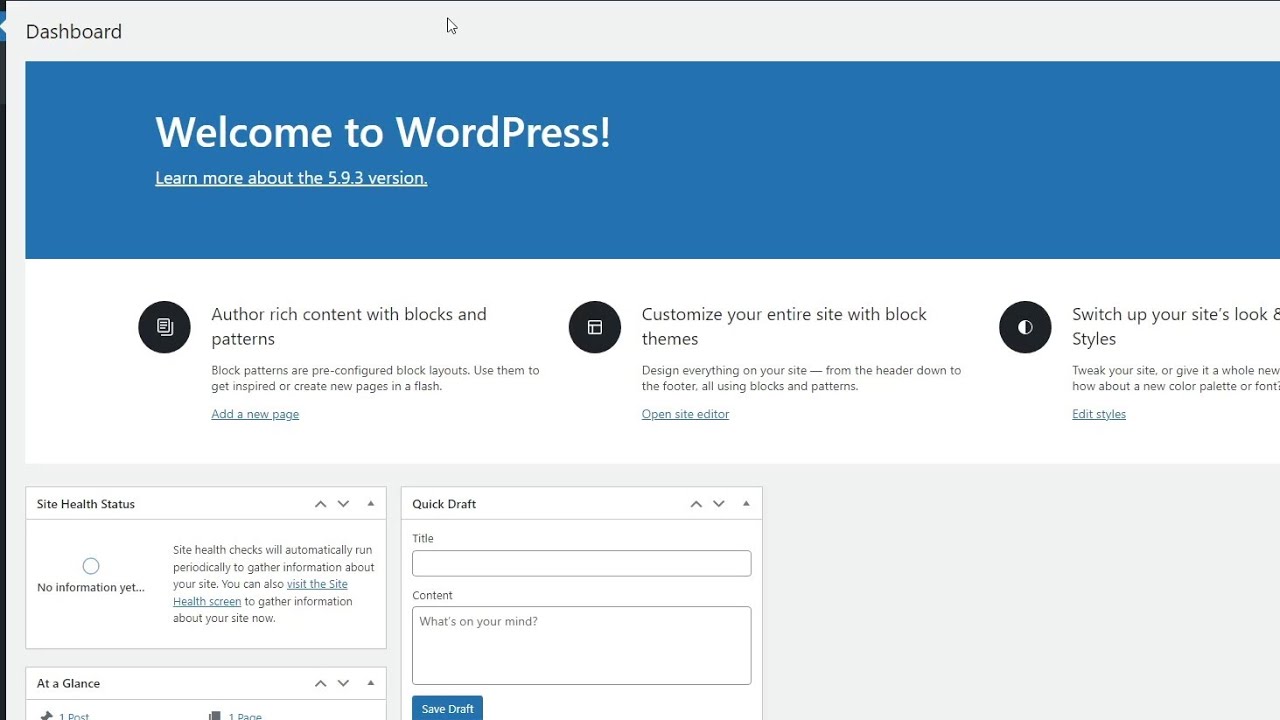Collapse the At a Glance panel
This screenshot has height=720, width=1280.
(x=371, y=684)
